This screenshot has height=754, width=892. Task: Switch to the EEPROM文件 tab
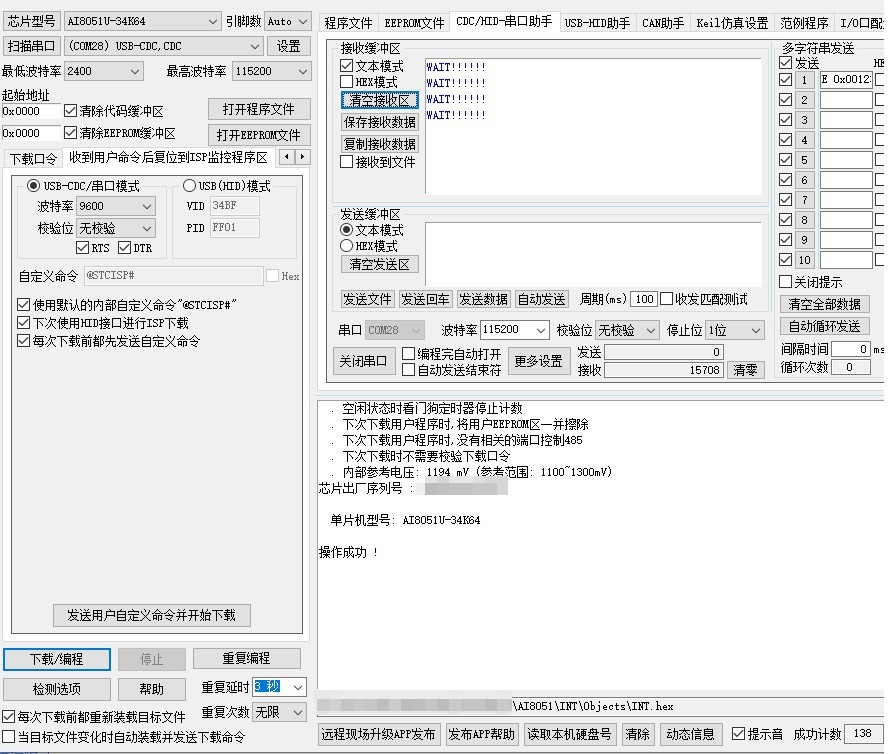click(x=414, y=23)
